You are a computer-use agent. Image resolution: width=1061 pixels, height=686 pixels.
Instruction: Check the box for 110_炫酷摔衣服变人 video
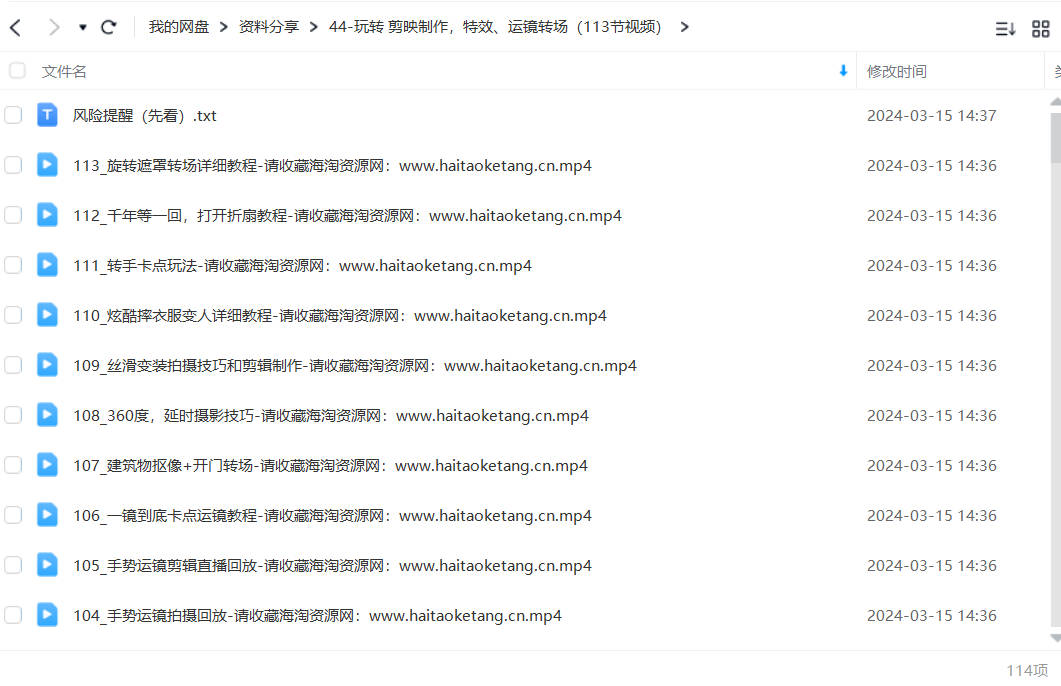tap(13, 315)
